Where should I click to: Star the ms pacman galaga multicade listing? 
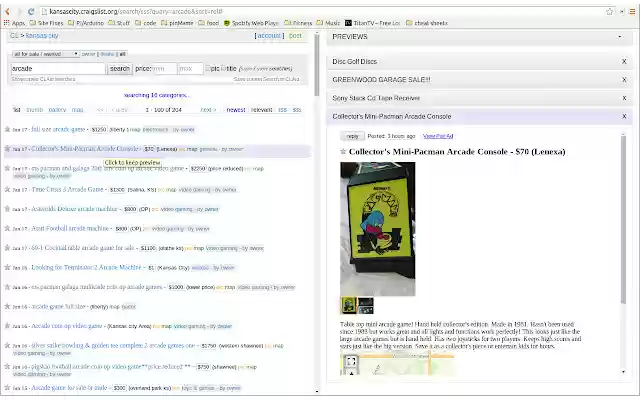[7, 287]
